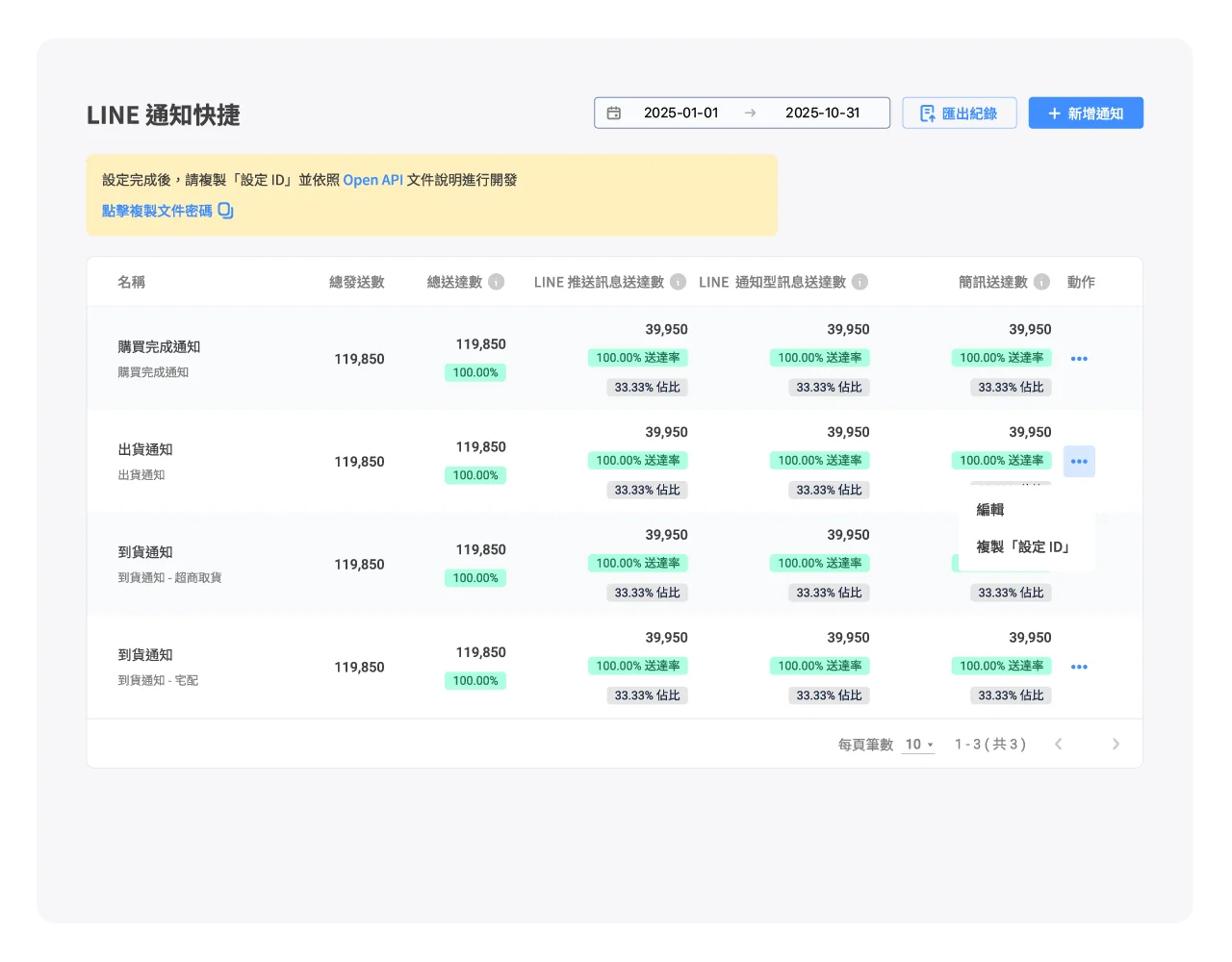The height and width of the screenshot is (962, 1232).
Task: Click the info icon next to 簡訊送達數
Action: pyautogui.click(x=1040, y=282)
